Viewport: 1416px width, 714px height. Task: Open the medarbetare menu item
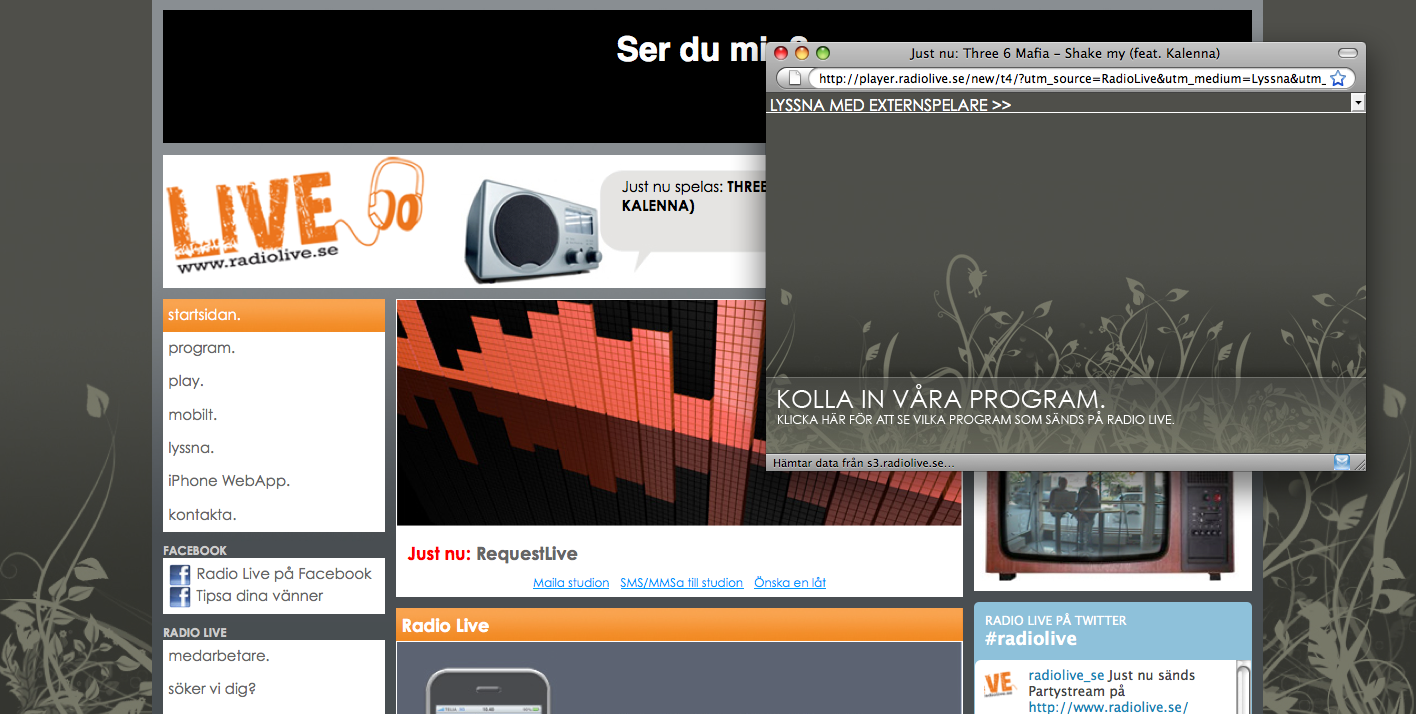click(274, 656)
